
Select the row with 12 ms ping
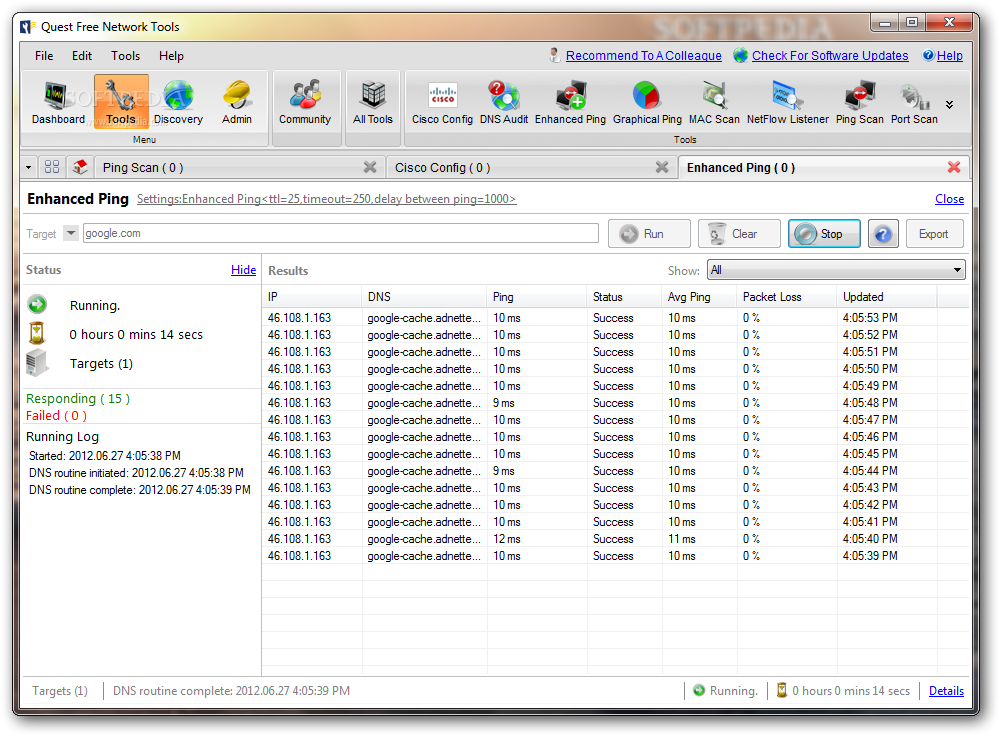pos(615,539)
